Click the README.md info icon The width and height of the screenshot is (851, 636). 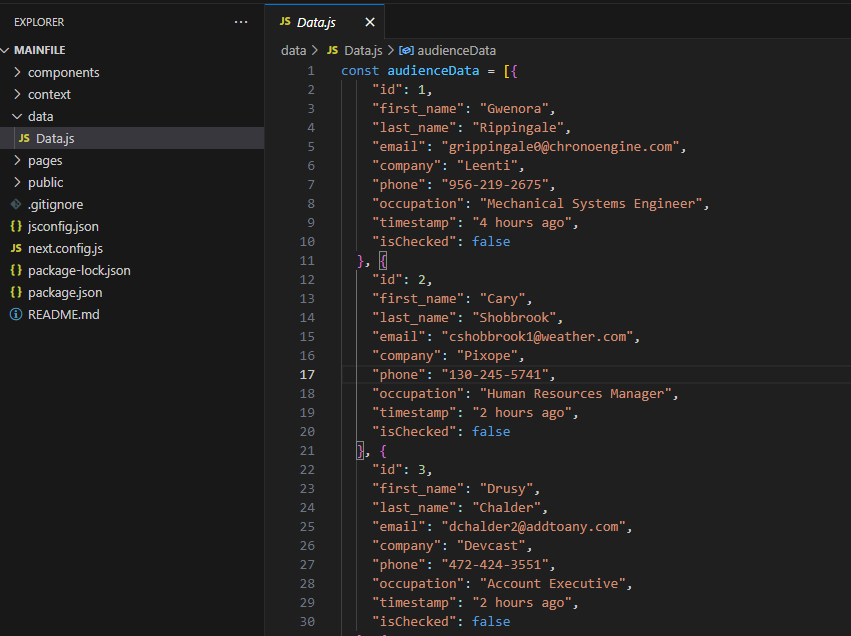pos(16,314)
